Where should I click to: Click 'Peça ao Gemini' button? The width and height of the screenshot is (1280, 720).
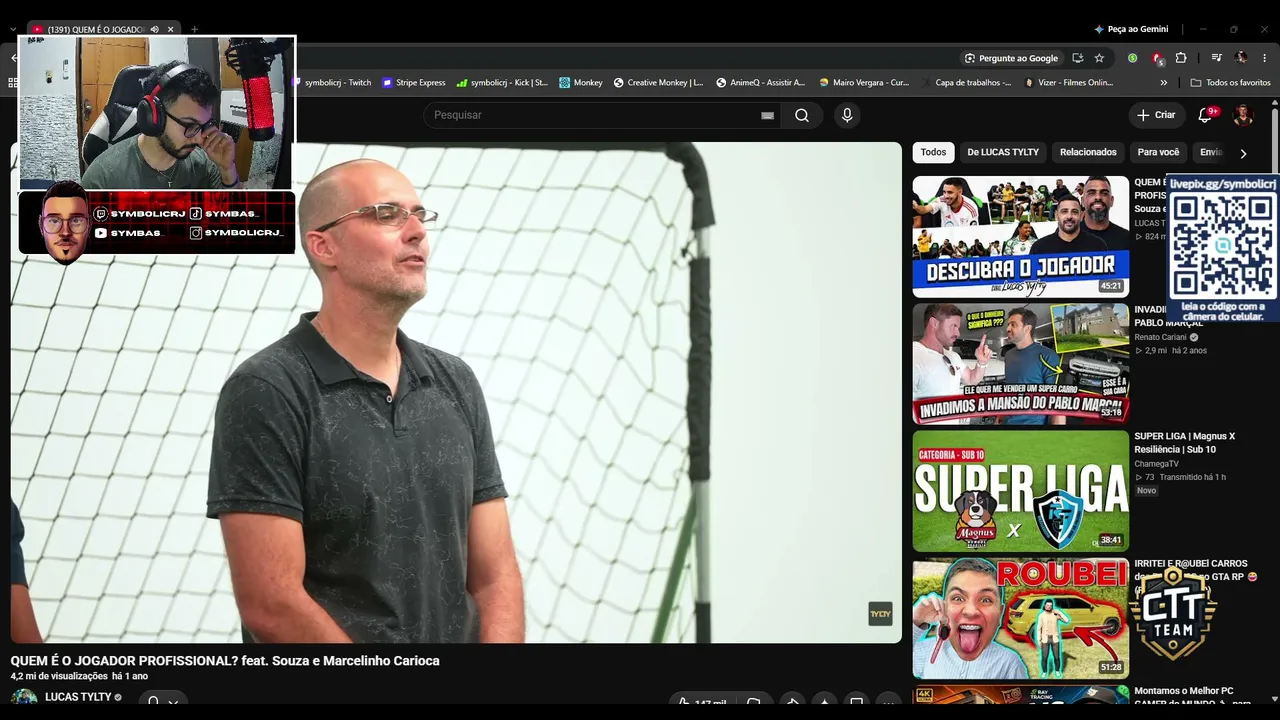coord(1131,30)
